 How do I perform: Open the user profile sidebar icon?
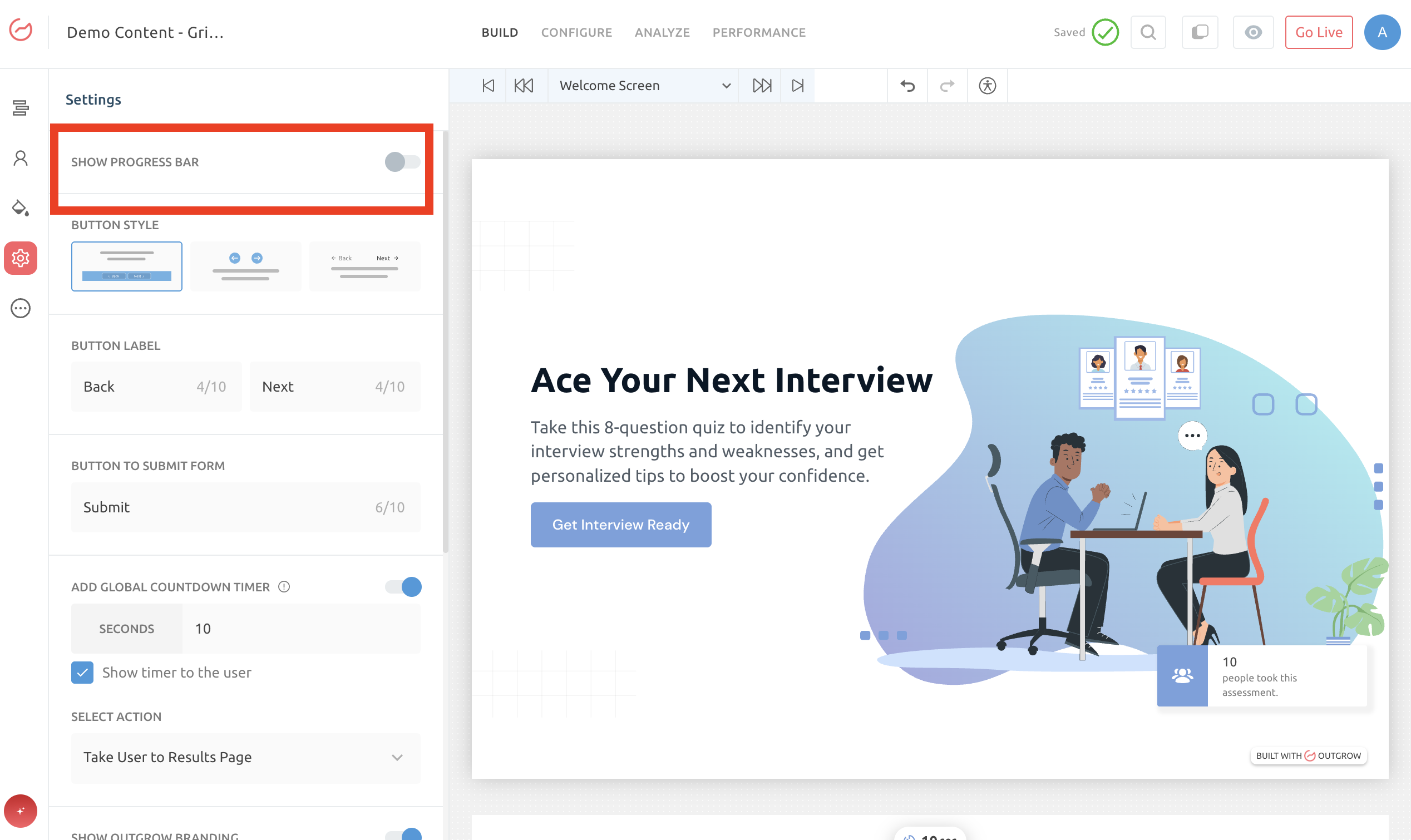click(x=21, y=158)
